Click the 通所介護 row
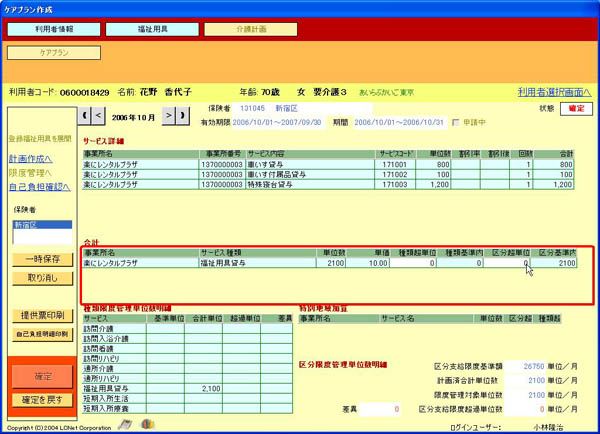This screenshot has width=600, height=434. 188,369
